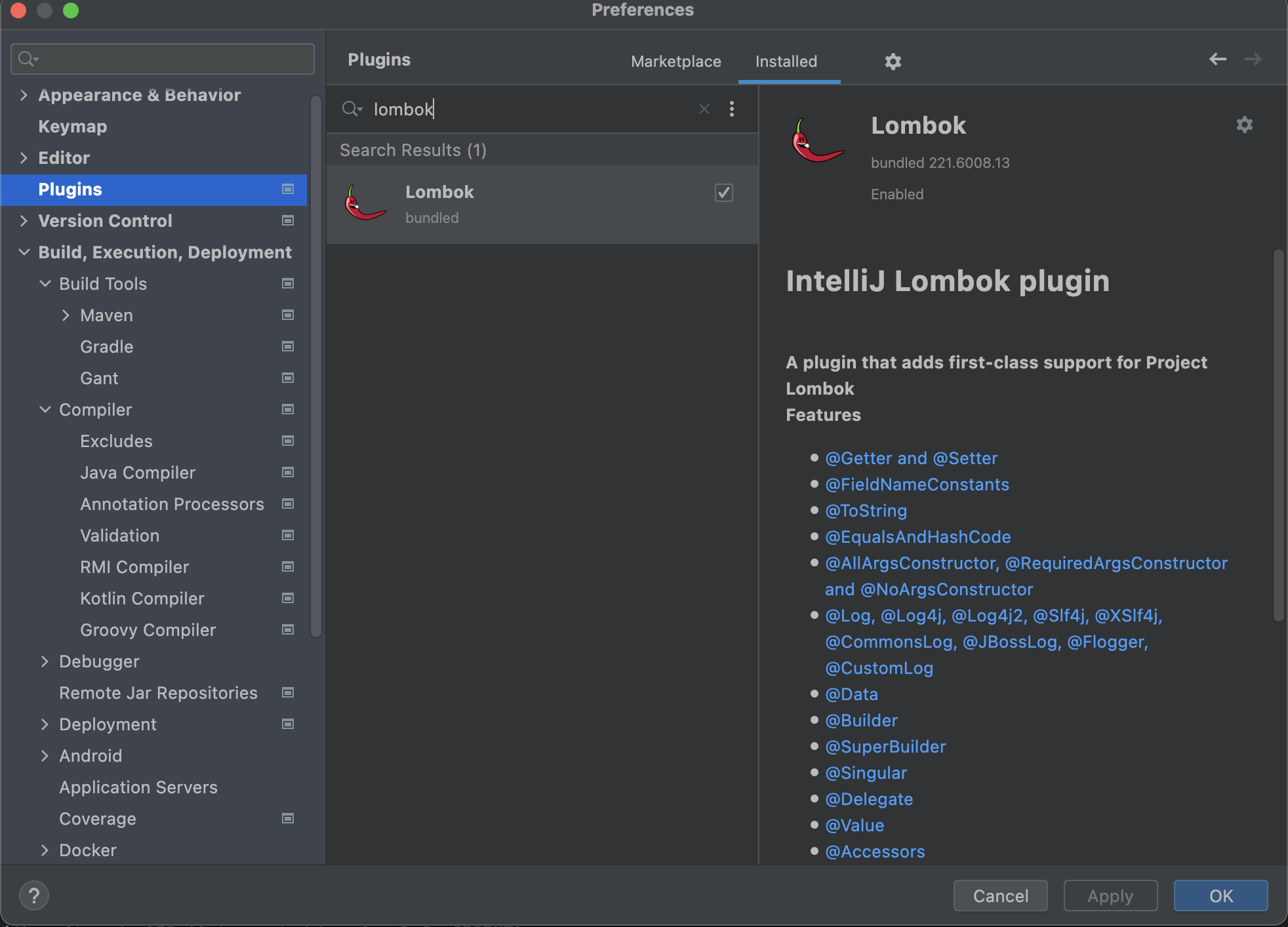
Task: Click the help question mark button
Action: (34, 896)
